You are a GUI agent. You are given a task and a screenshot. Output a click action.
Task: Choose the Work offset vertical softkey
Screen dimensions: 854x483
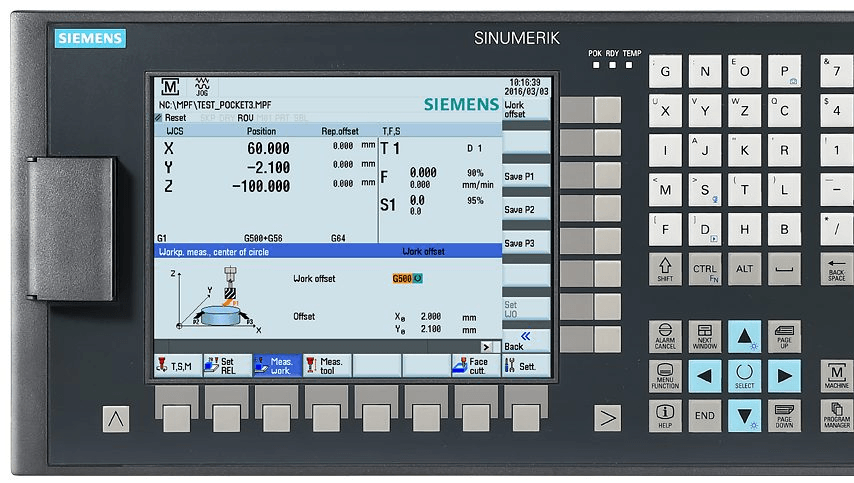[526, 109]
